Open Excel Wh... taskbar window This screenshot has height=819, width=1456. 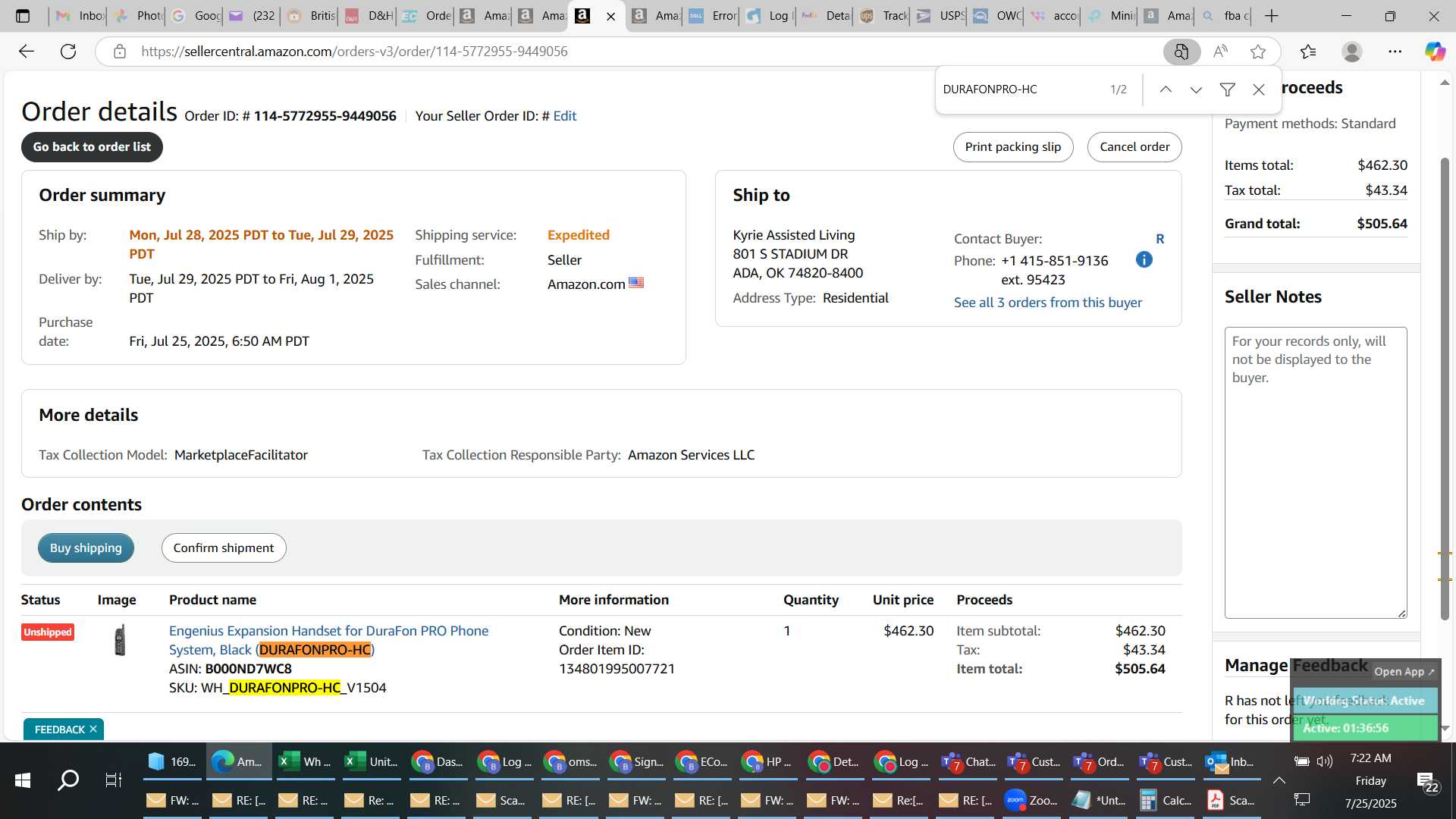306,762
